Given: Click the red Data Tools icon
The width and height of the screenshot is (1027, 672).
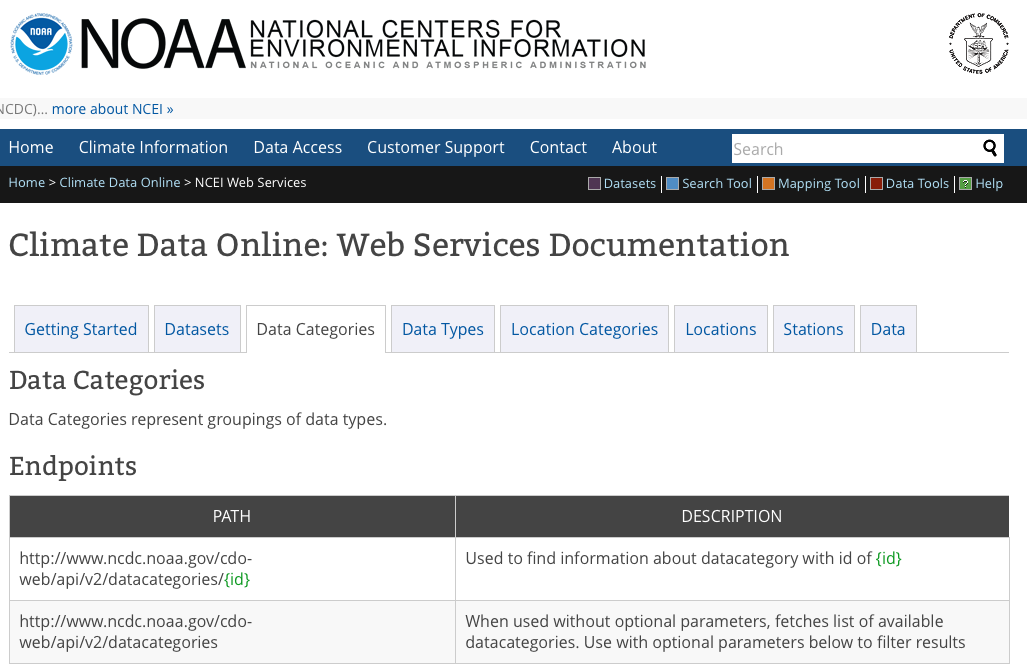Looking at the screenshot, I should pyautogui.click(x=877, y=184).
